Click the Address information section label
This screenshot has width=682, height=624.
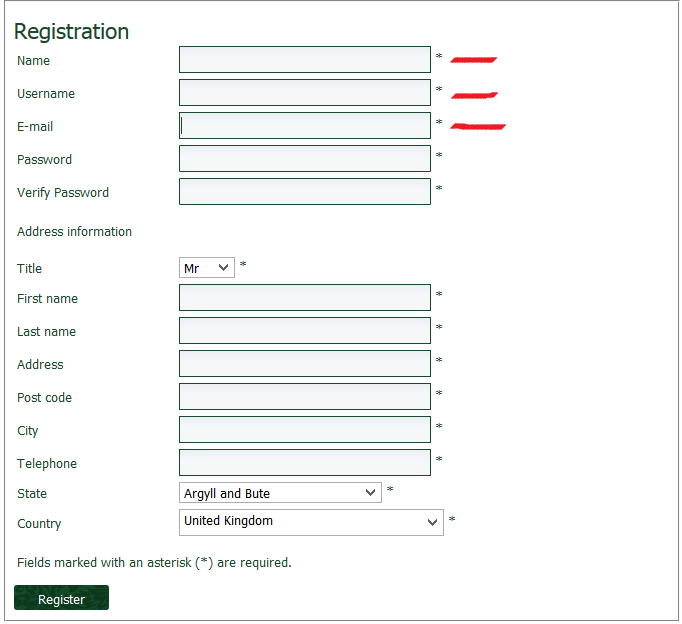(74, 231)
